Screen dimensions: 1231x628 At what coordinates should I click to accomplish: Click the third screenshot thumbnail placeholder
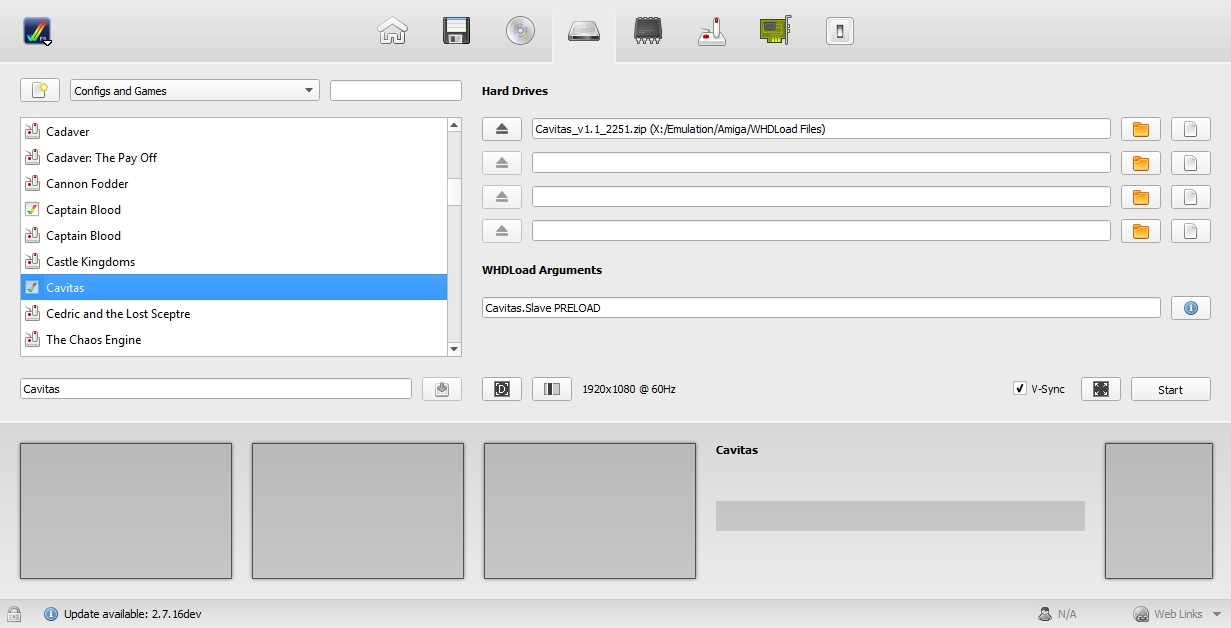(x=590, y=511)
